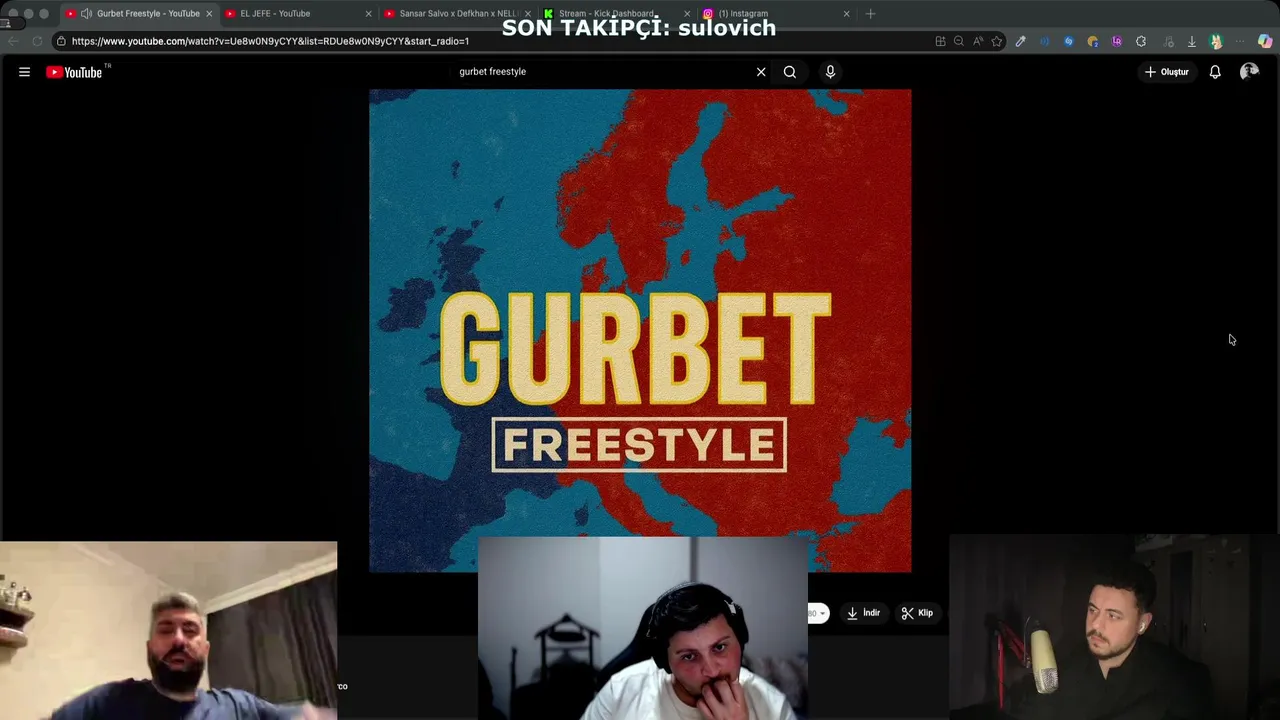Click the purple LR extension icon

coord(1117,41)
